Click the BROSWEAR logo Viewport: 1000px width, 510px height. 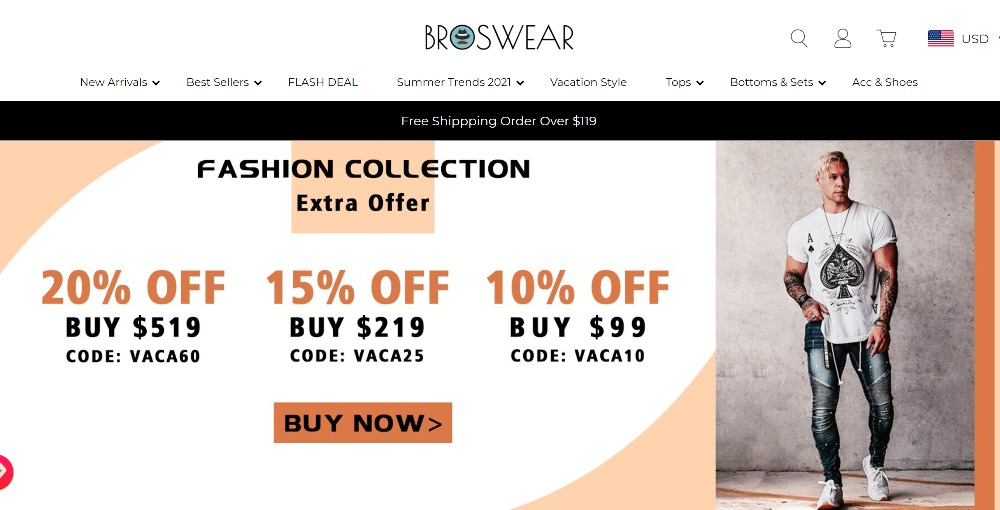(499, 38)
